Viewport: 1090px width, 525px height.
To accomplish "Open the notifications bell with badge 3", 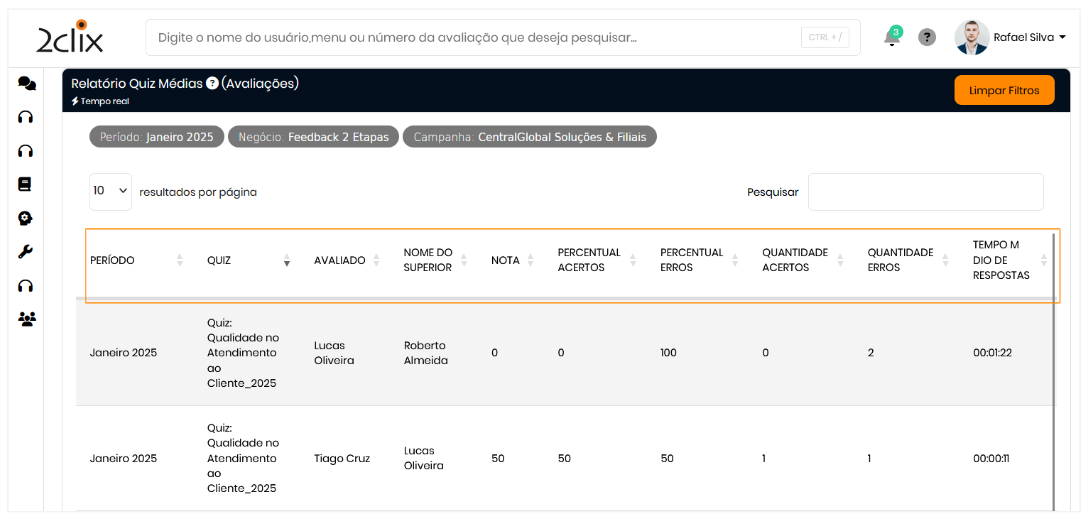I will click(x=892, y=38).
